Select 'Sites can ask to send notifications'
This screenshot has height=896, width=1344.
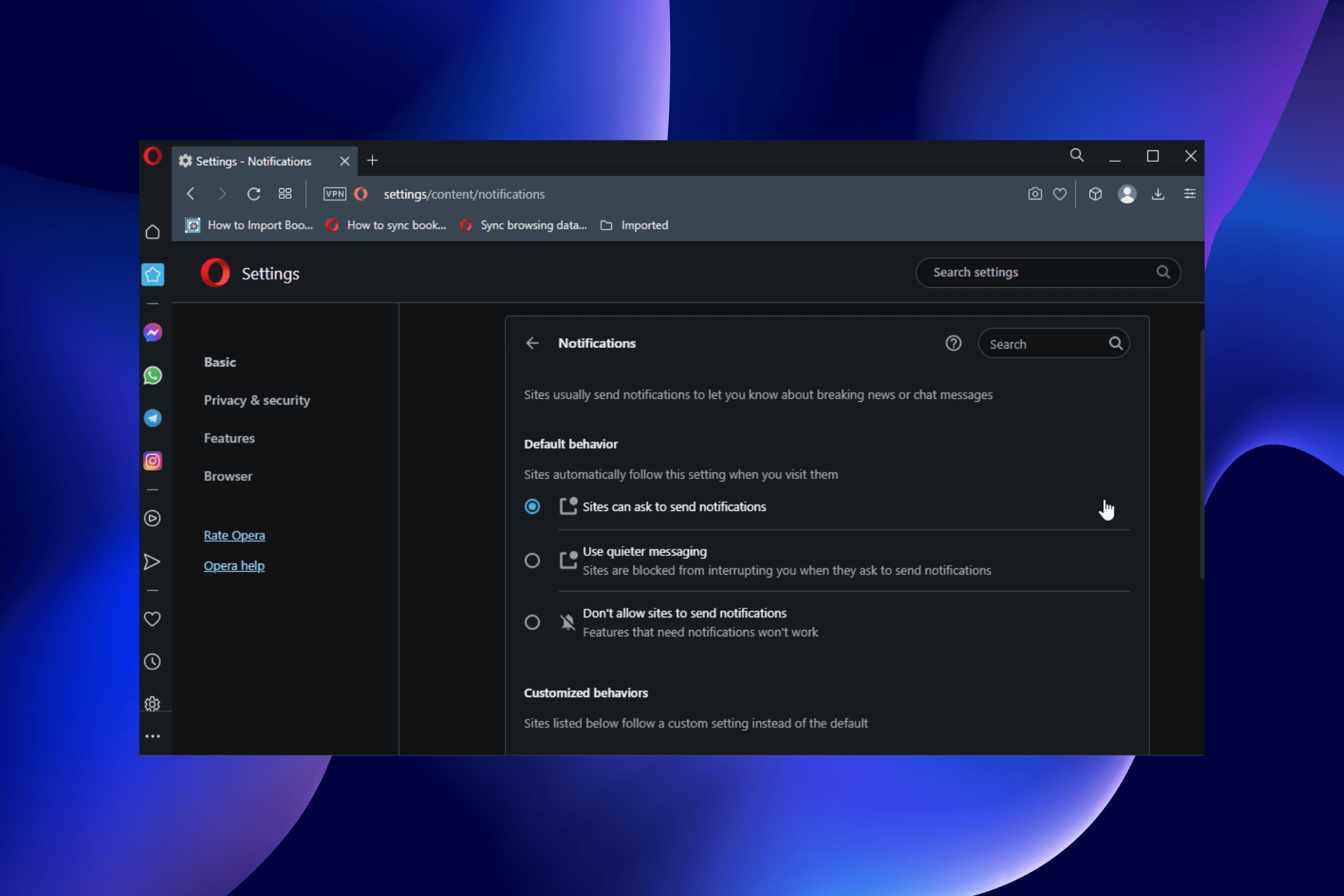[532, 506]
